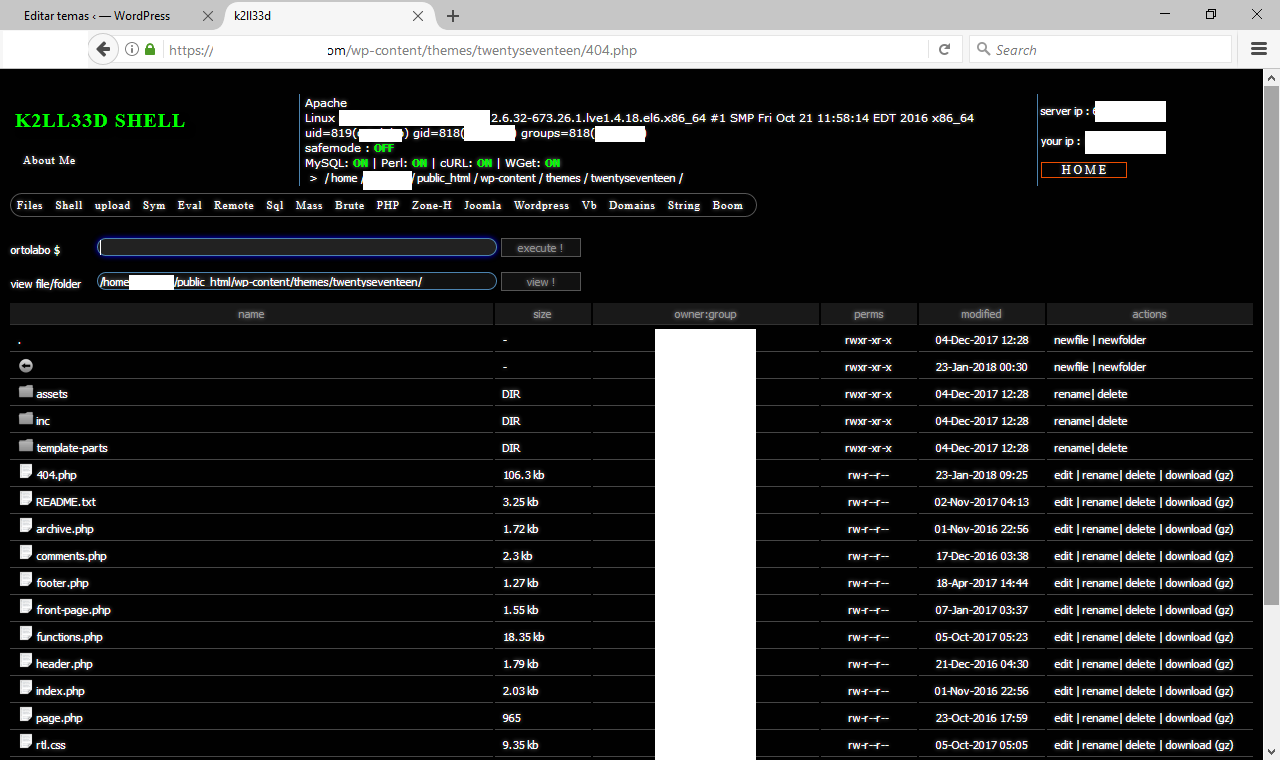Click the page vertical scrollbar thumb
This screenshot has height=760, width=1280.
1271,344
